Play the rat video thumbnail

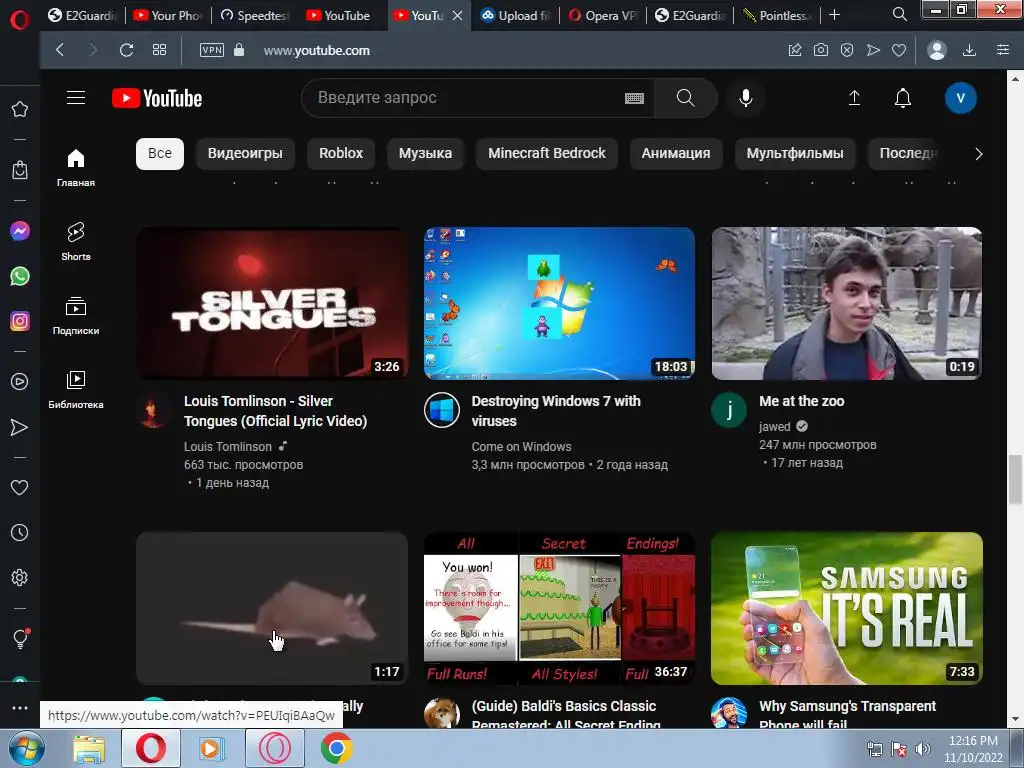pyautogui.click(x=272, y=608)
